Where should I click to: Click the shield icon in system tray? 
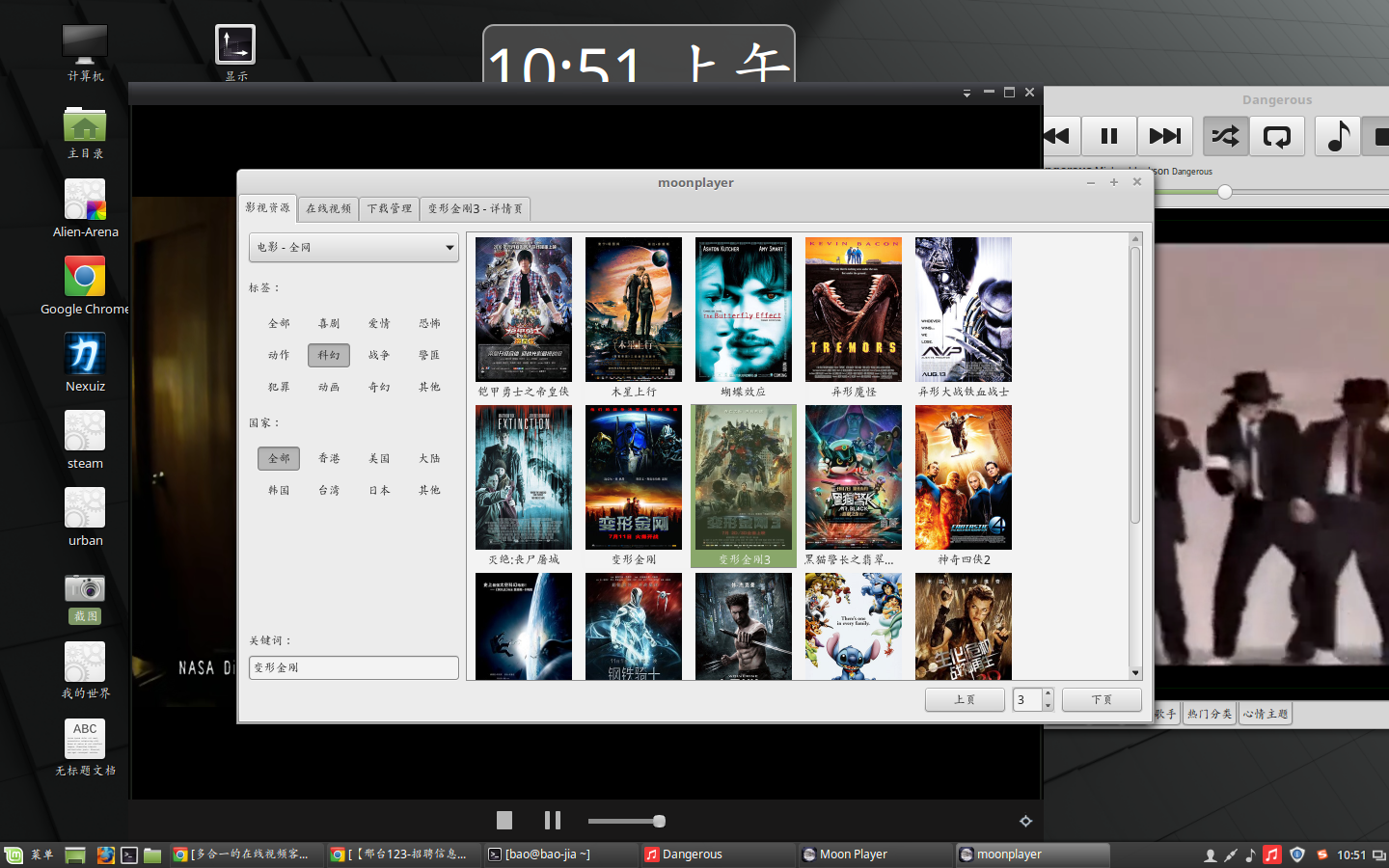click(1297, 854)
